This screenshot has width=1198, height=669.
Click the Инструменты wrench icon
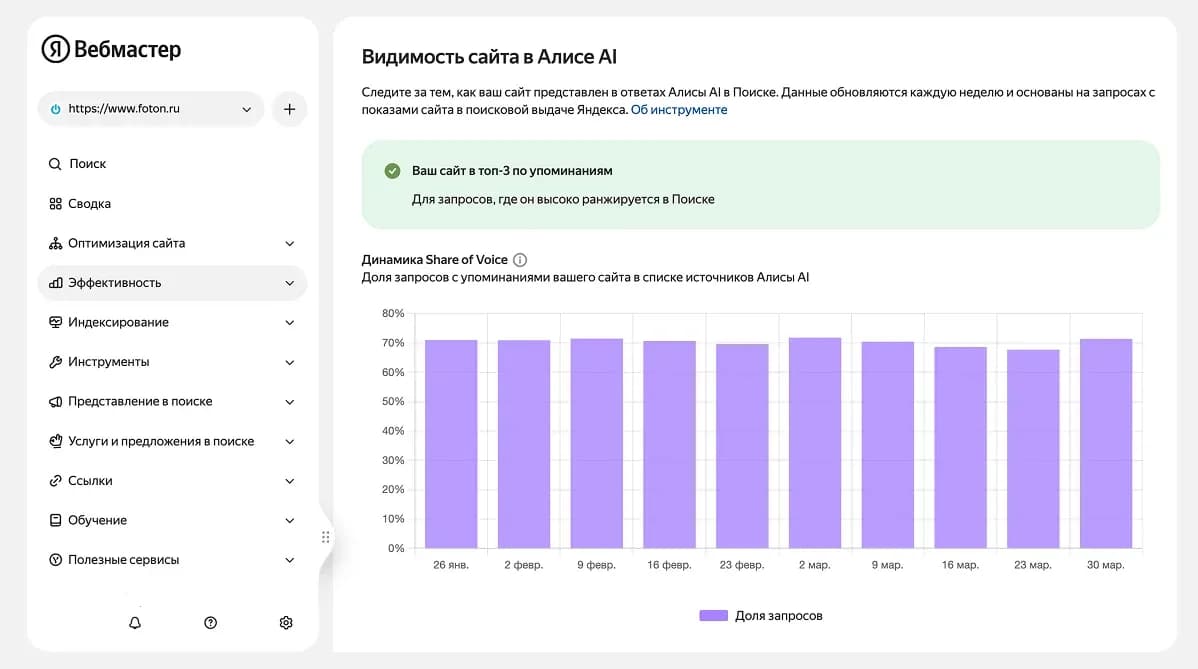[x=55, y=362]
